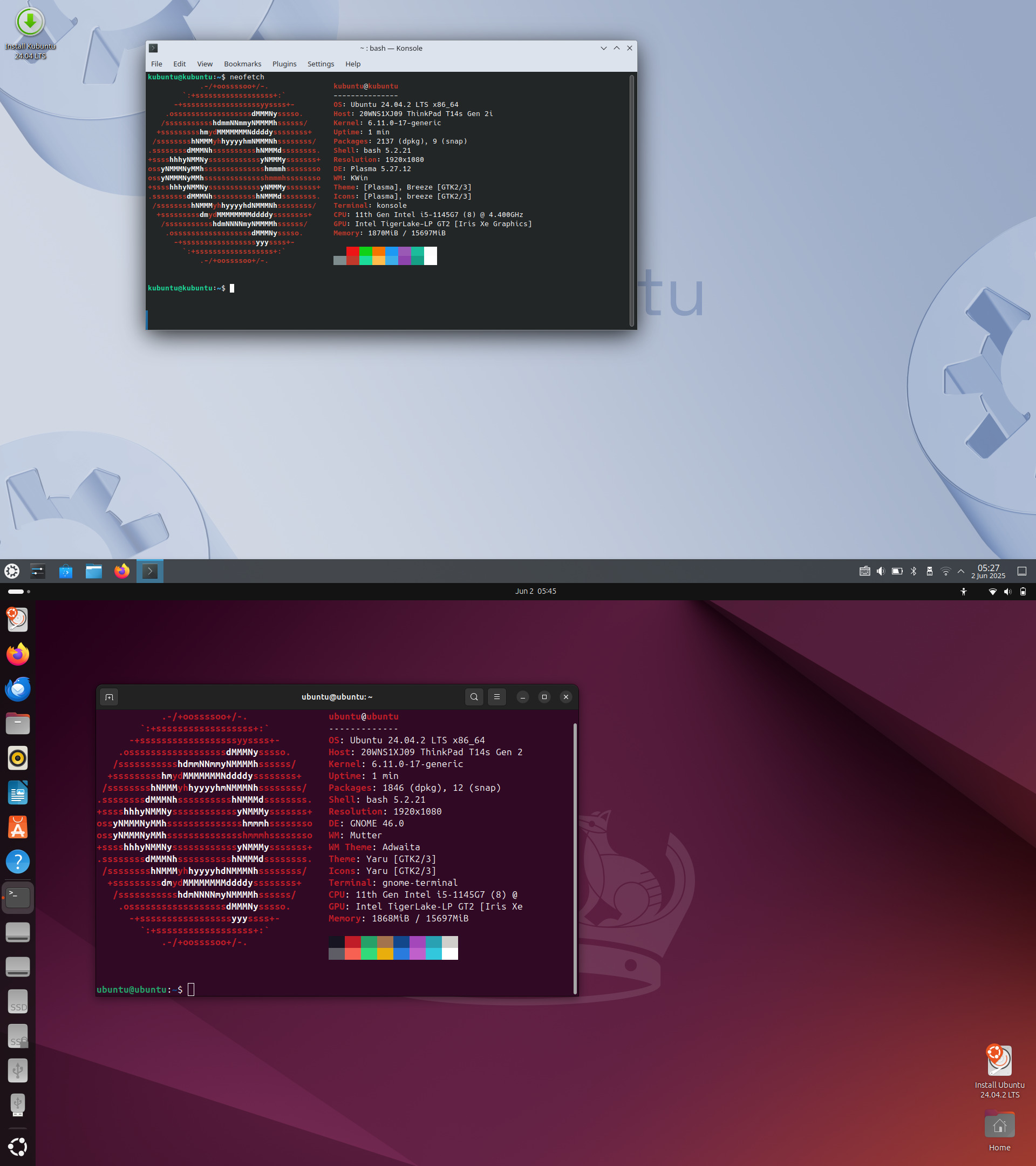Open removable devices tray icon in KDE
Screen dimensions: 1036x1166
click(x=929, y=571)
